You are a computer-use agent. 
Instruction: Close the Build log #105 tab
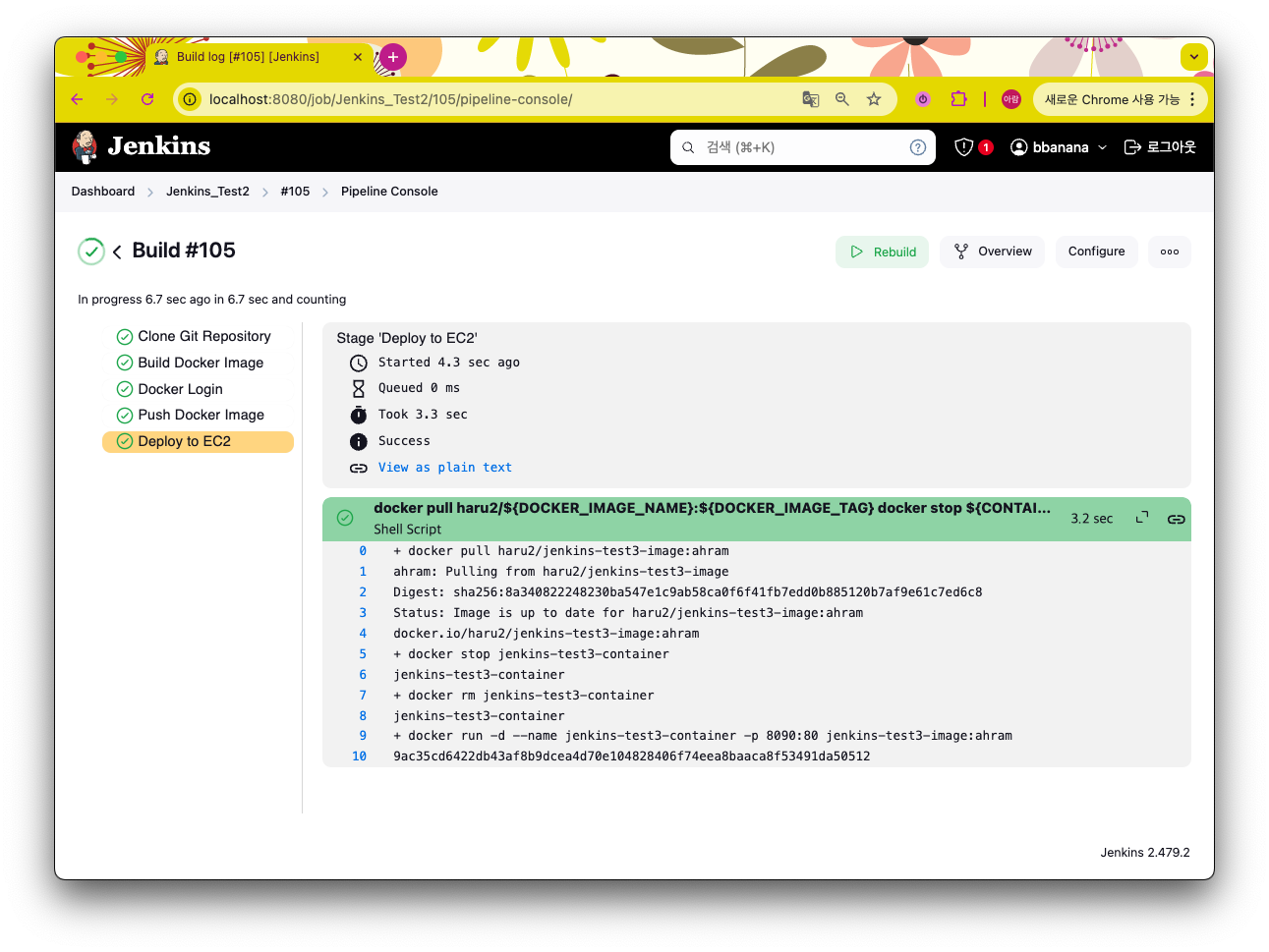[x=358, y=57]
